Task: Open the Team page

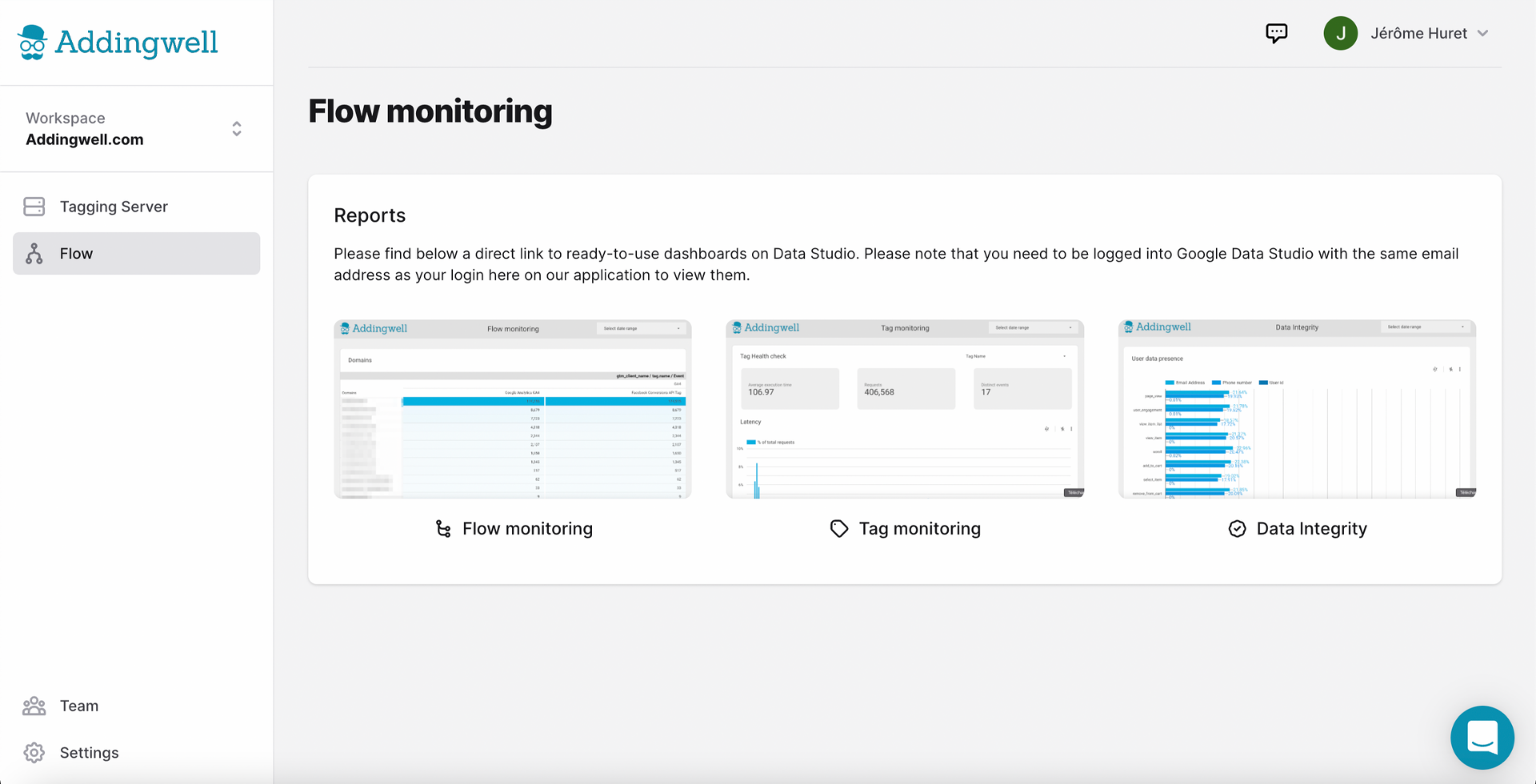Action: pyautogui.click(x=79, y=706)
